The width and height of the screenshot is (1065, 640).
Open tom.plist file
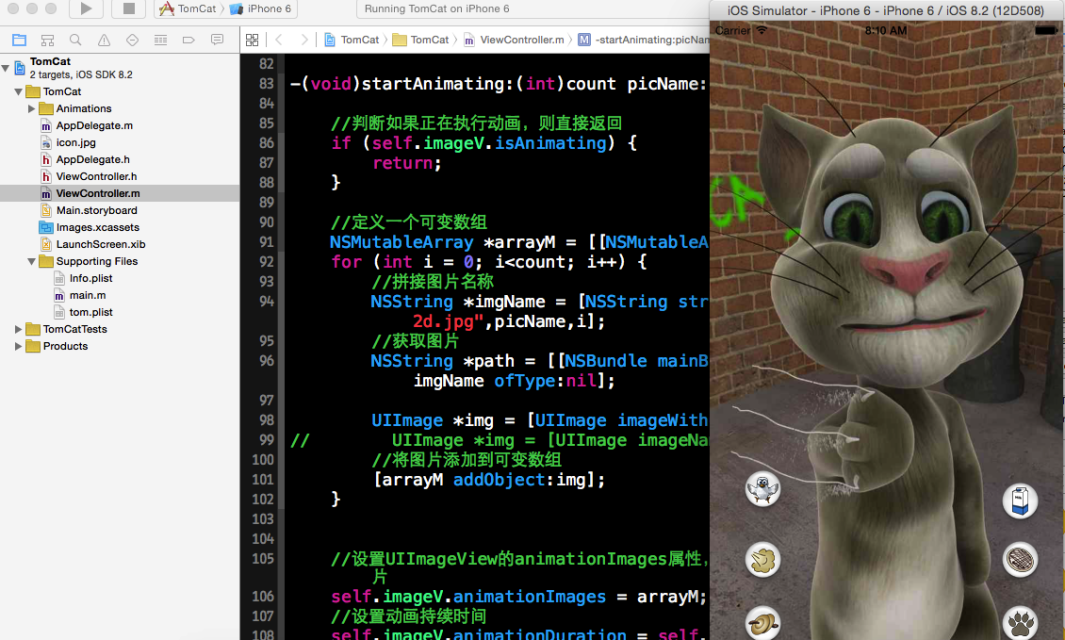coord(90,313)
